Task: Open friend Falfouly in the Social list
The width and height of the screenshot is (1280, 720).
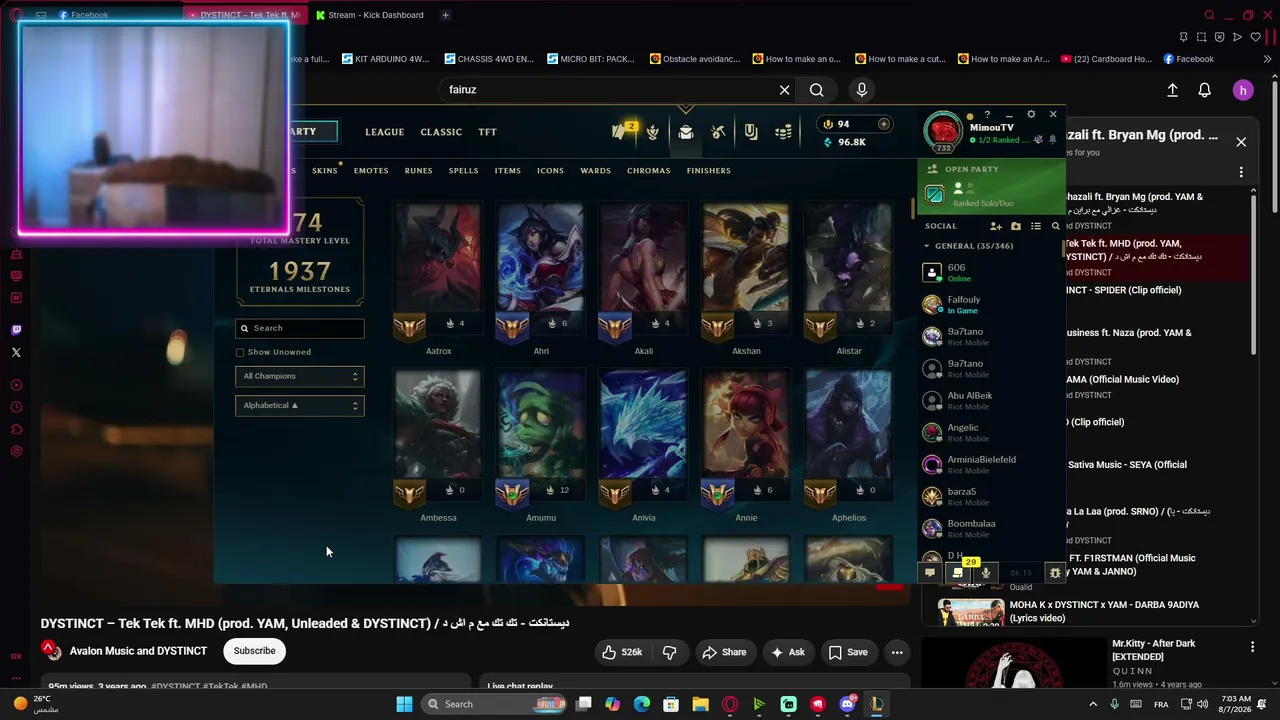Action: click(990, 304)
